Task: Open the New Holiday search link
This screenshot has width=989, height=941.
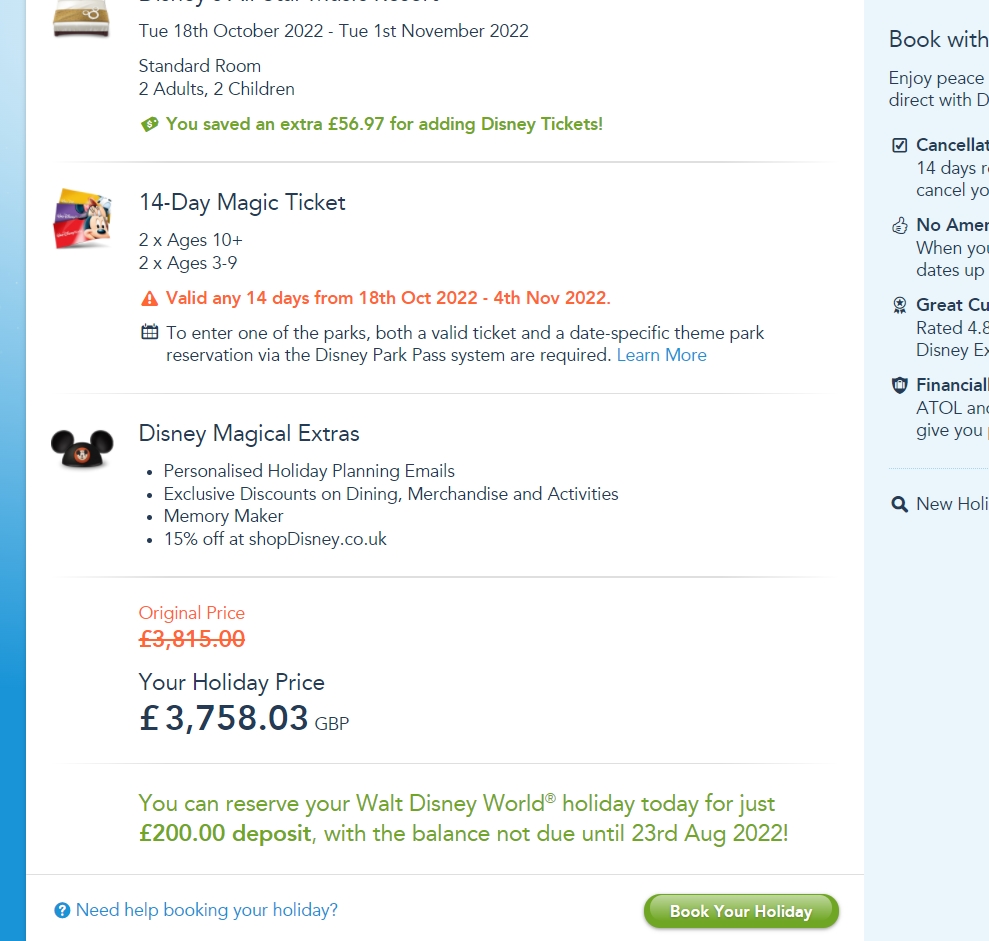Action: (951, 504)
